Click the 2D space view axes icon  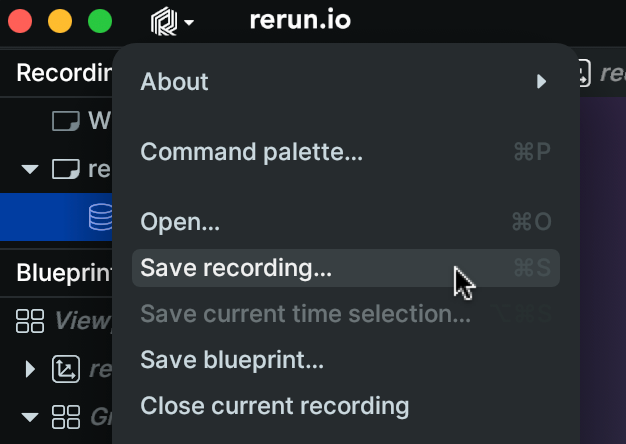click(66, 369)
